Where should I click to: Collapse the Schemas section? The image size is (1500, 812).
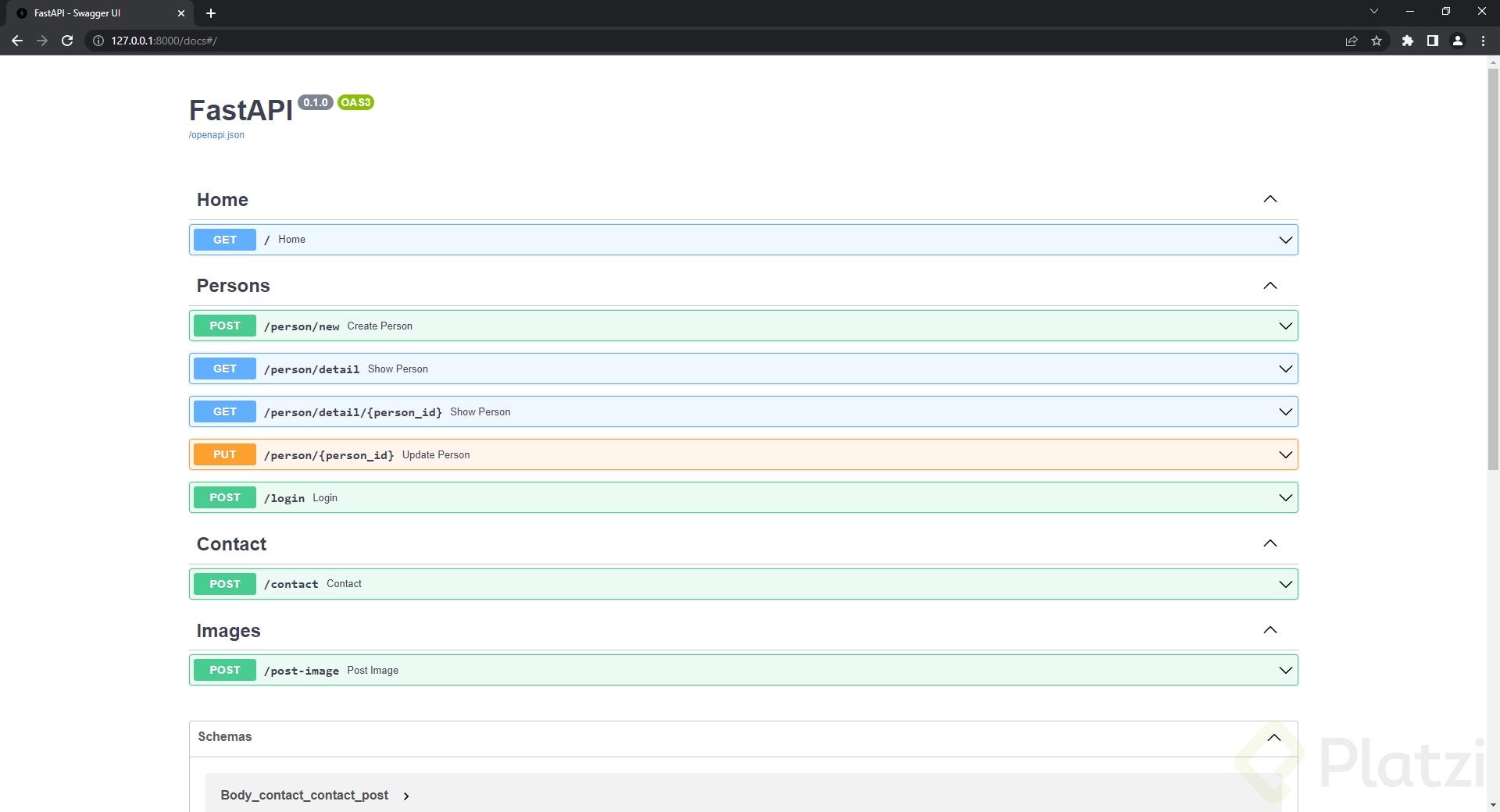(x=1274, y=738)
